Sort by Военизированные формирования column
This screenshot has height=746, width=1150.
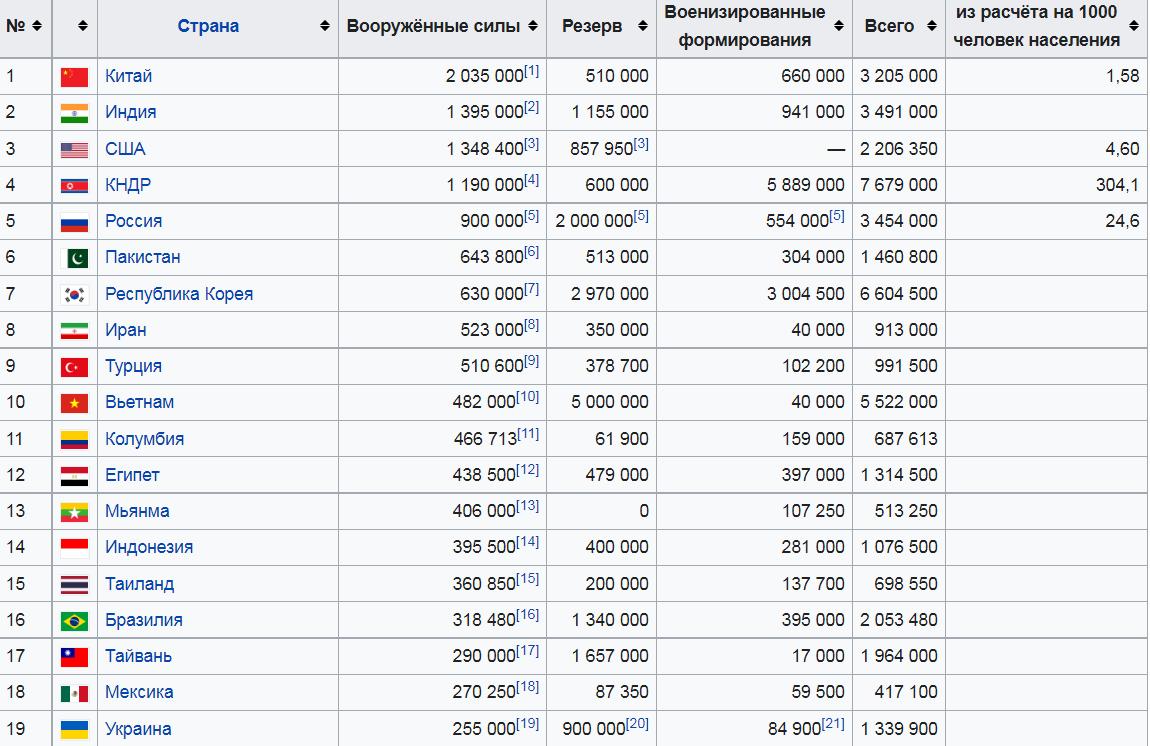click(839, 40)
